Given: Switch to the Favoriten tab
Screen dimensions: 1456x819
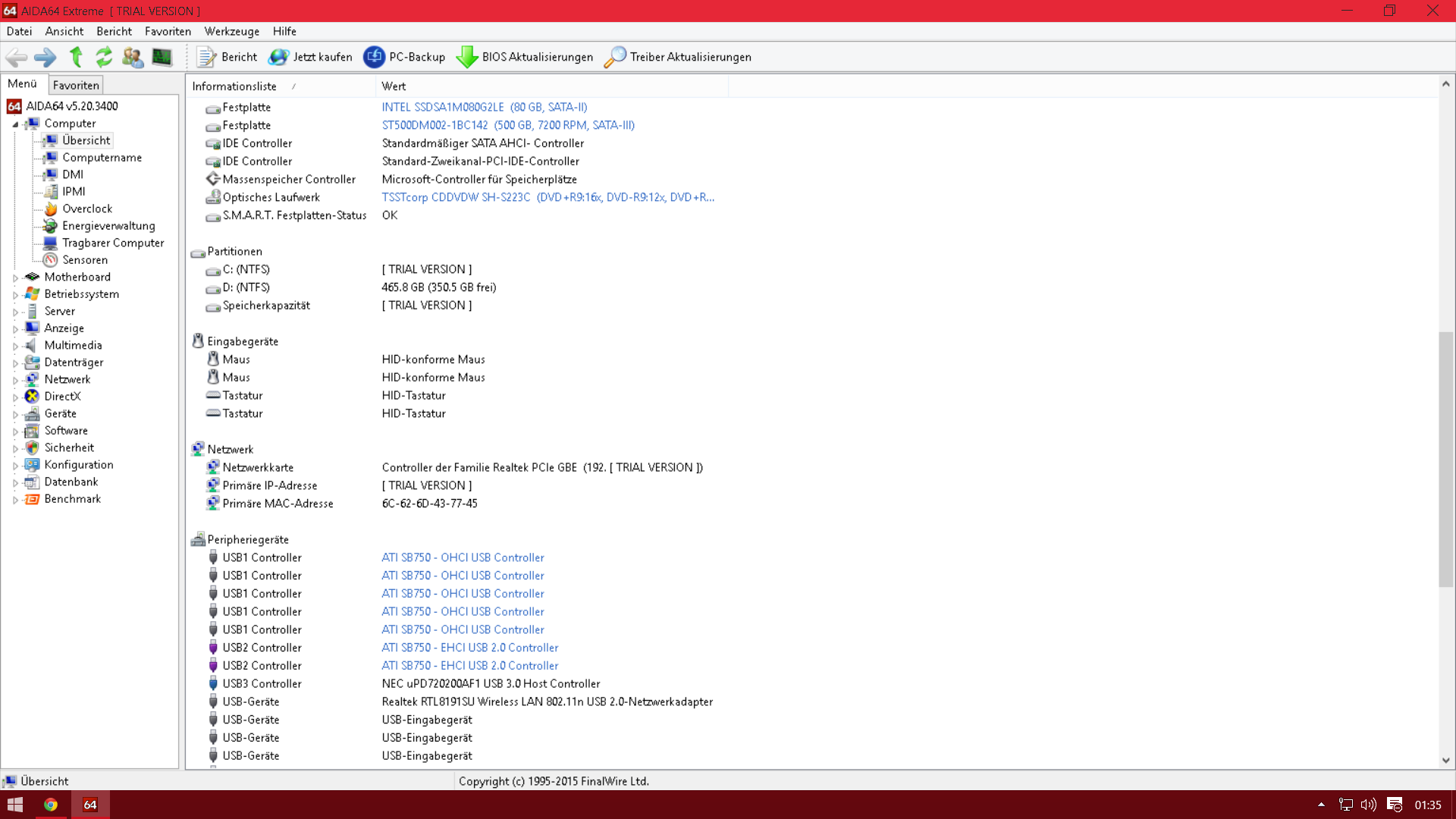Looking at the screenshot, I should click(76, 85).
